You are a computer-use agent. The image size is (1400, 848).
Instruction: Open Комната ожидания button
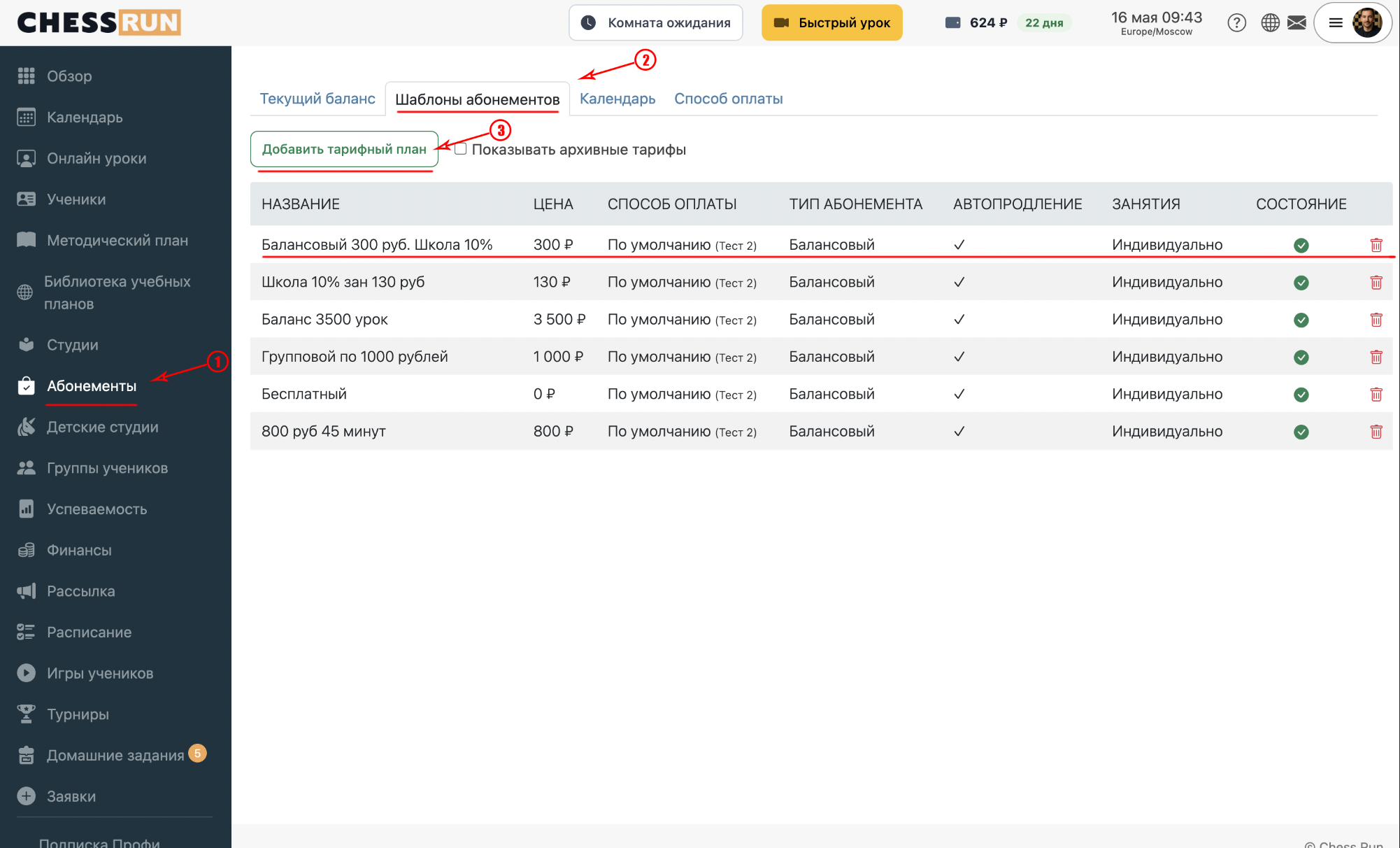coord(655,23)
